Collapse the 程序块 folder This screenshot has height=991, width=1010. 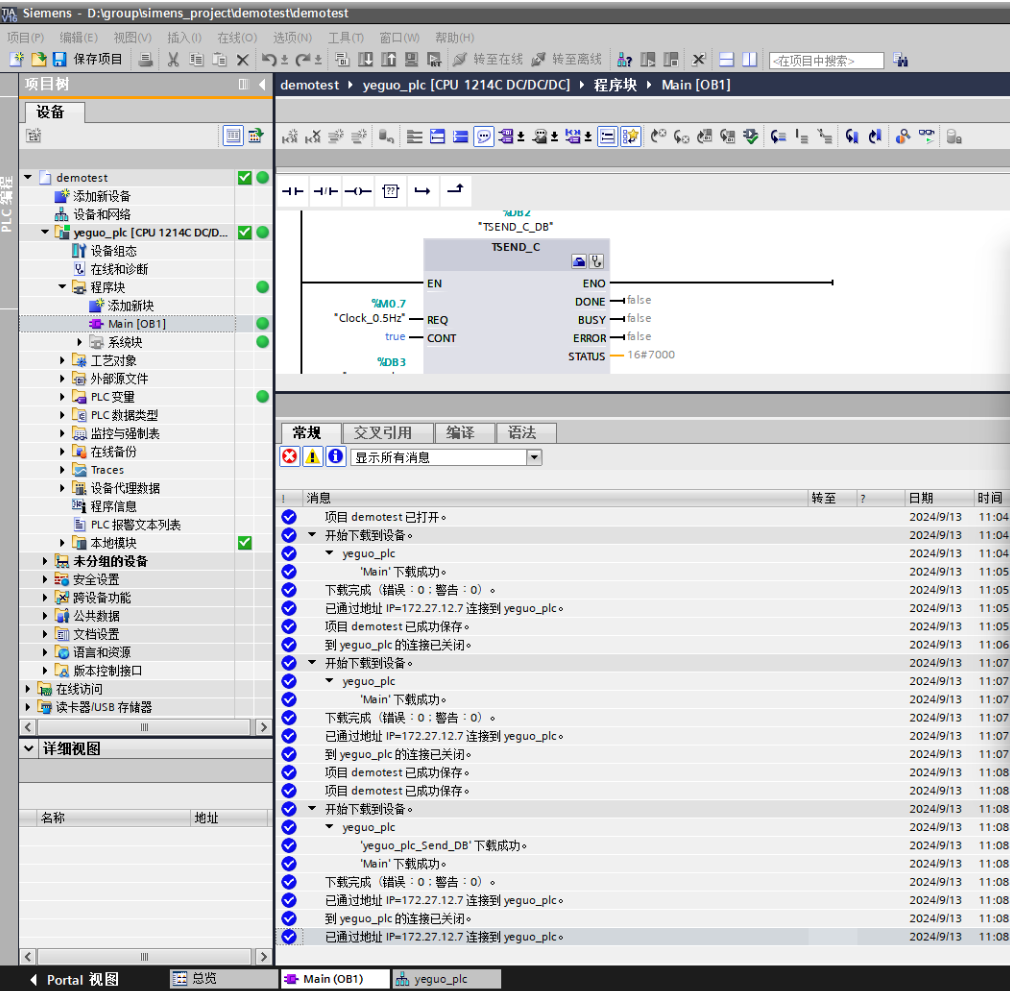63,288
